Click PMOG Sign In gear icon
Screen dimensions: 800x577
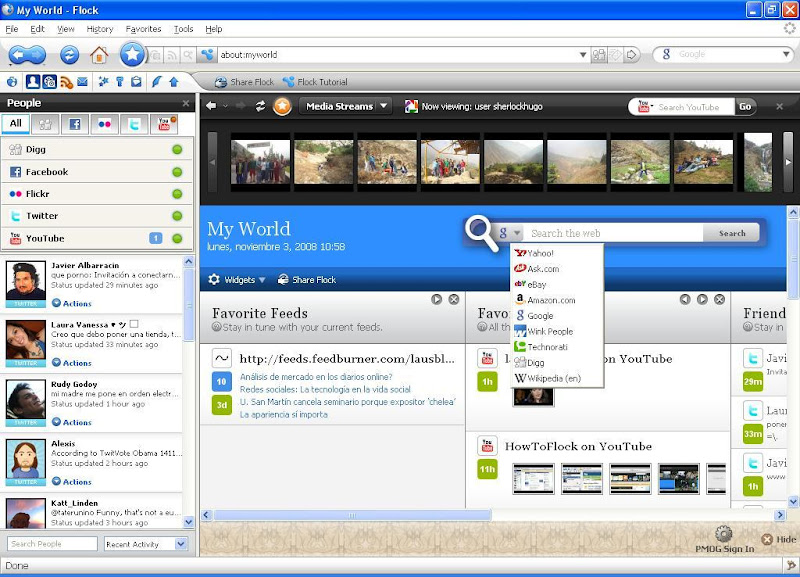tap(723, 534)
